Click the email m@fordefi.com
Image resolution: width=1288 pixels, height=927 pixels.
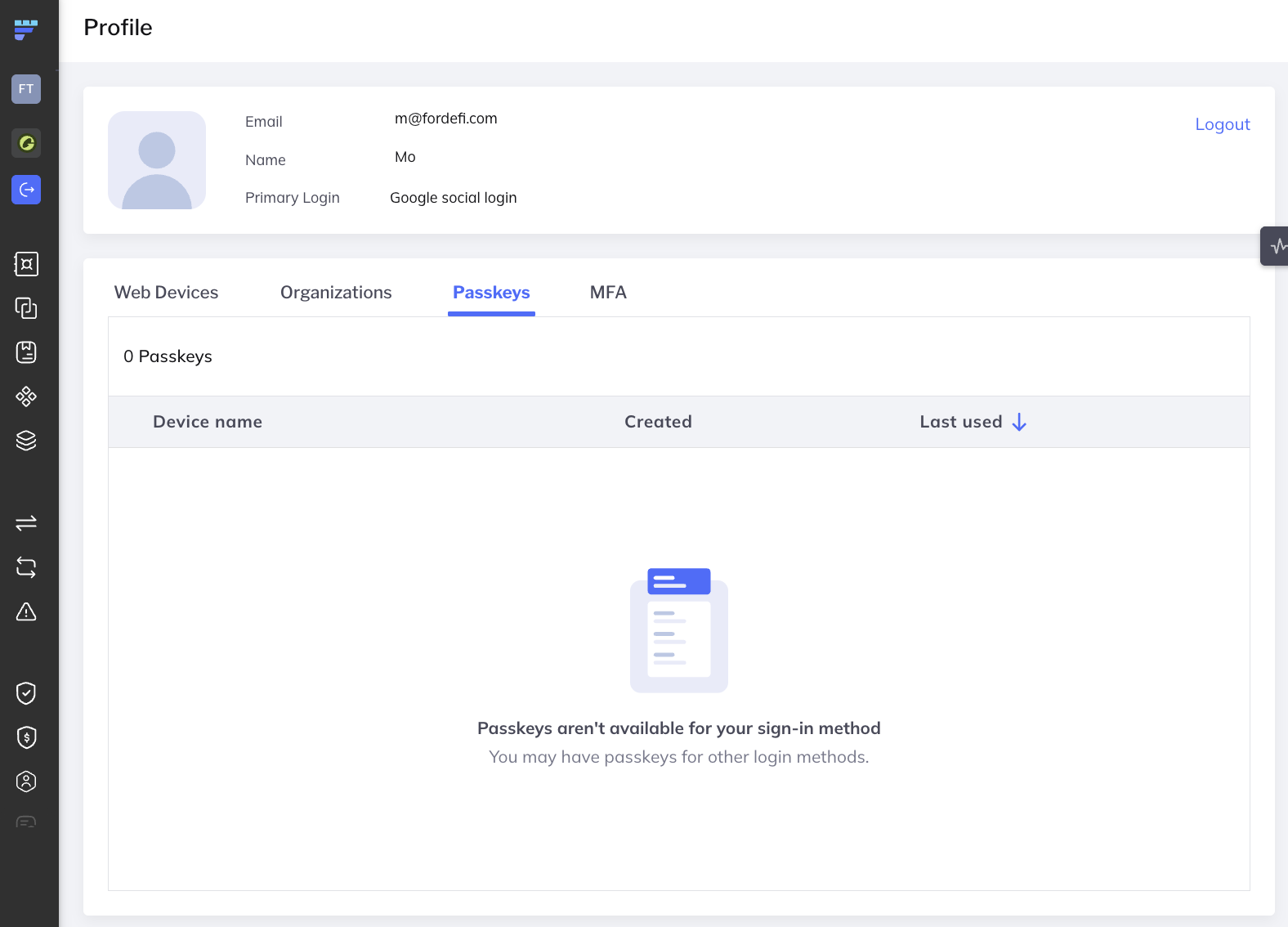[446, 119]
